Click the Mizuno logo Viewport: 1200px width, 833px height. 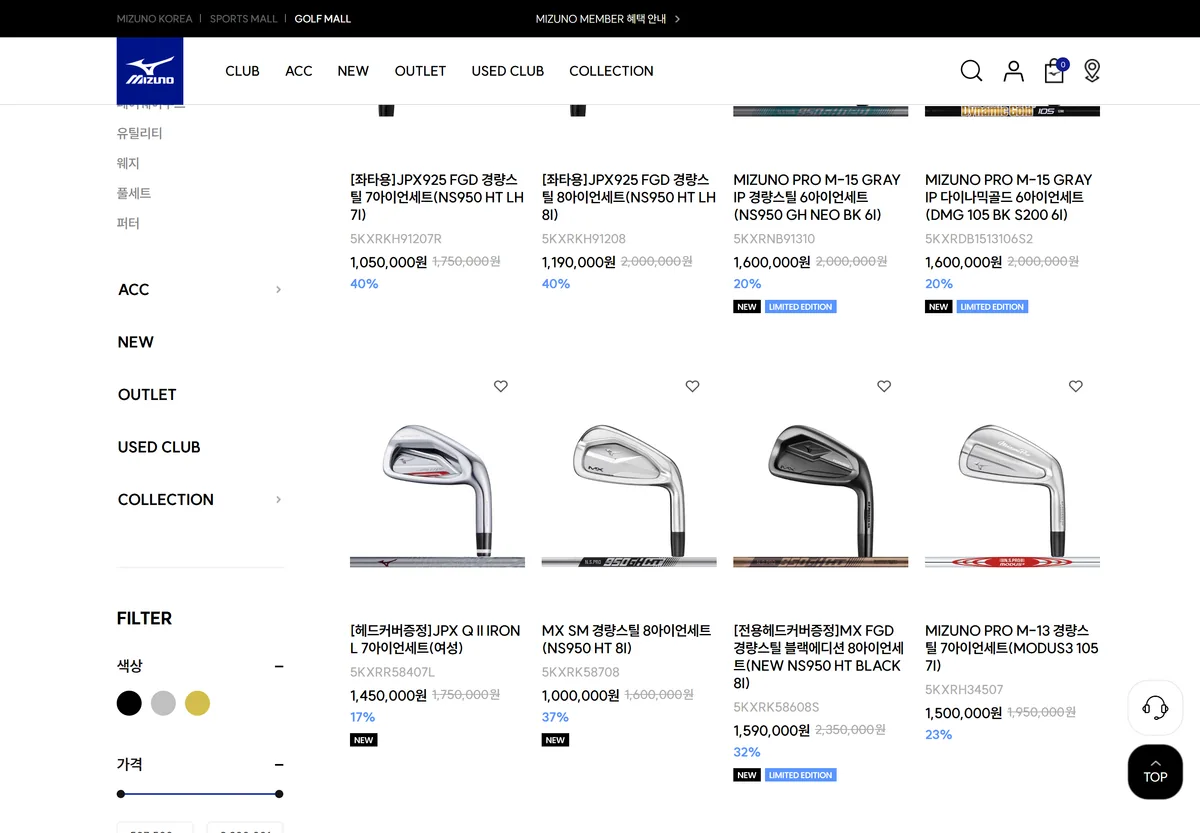[x=150, y=71]
